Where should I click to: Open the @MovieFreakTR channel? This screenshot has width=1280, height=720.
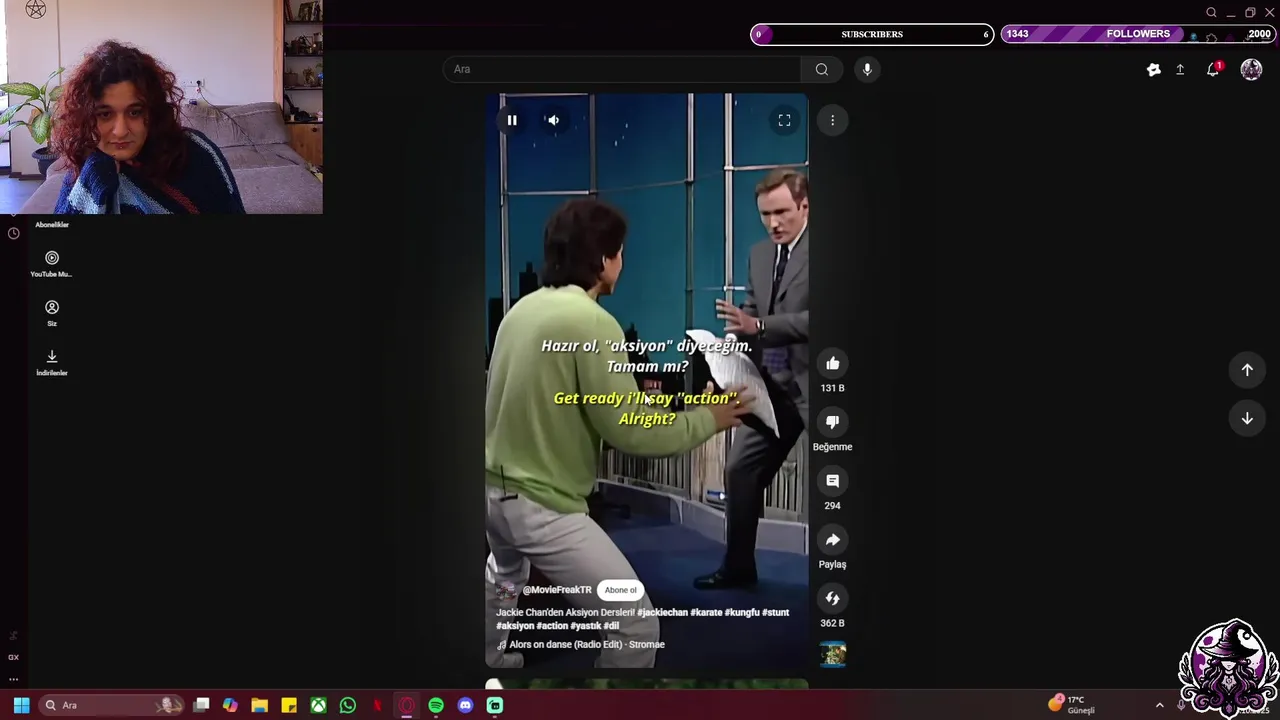[x=557, y=590]
